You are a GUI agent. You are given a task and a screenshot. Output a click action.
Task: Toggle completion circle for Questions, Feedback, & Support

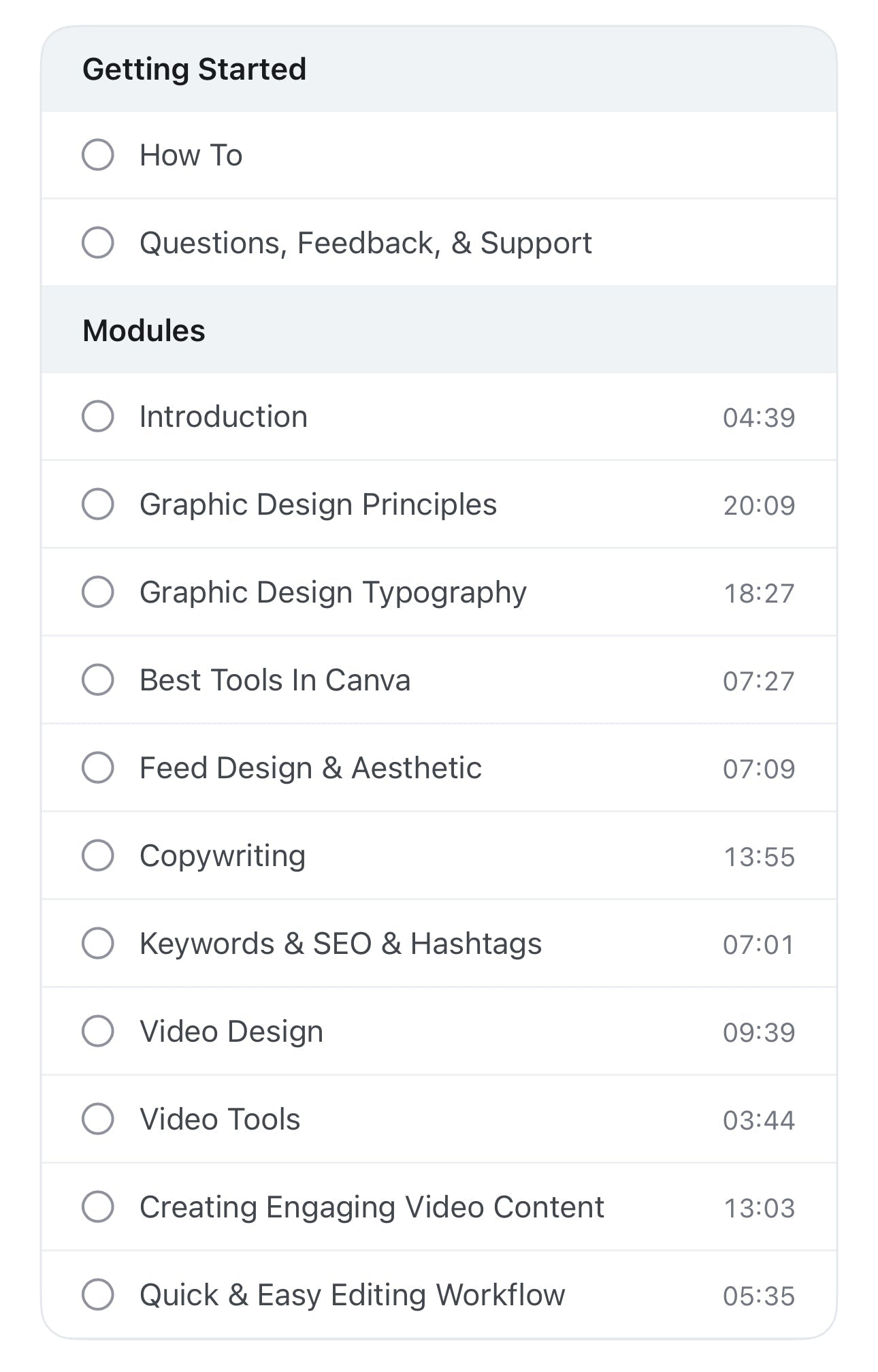(x=99, y=242)
